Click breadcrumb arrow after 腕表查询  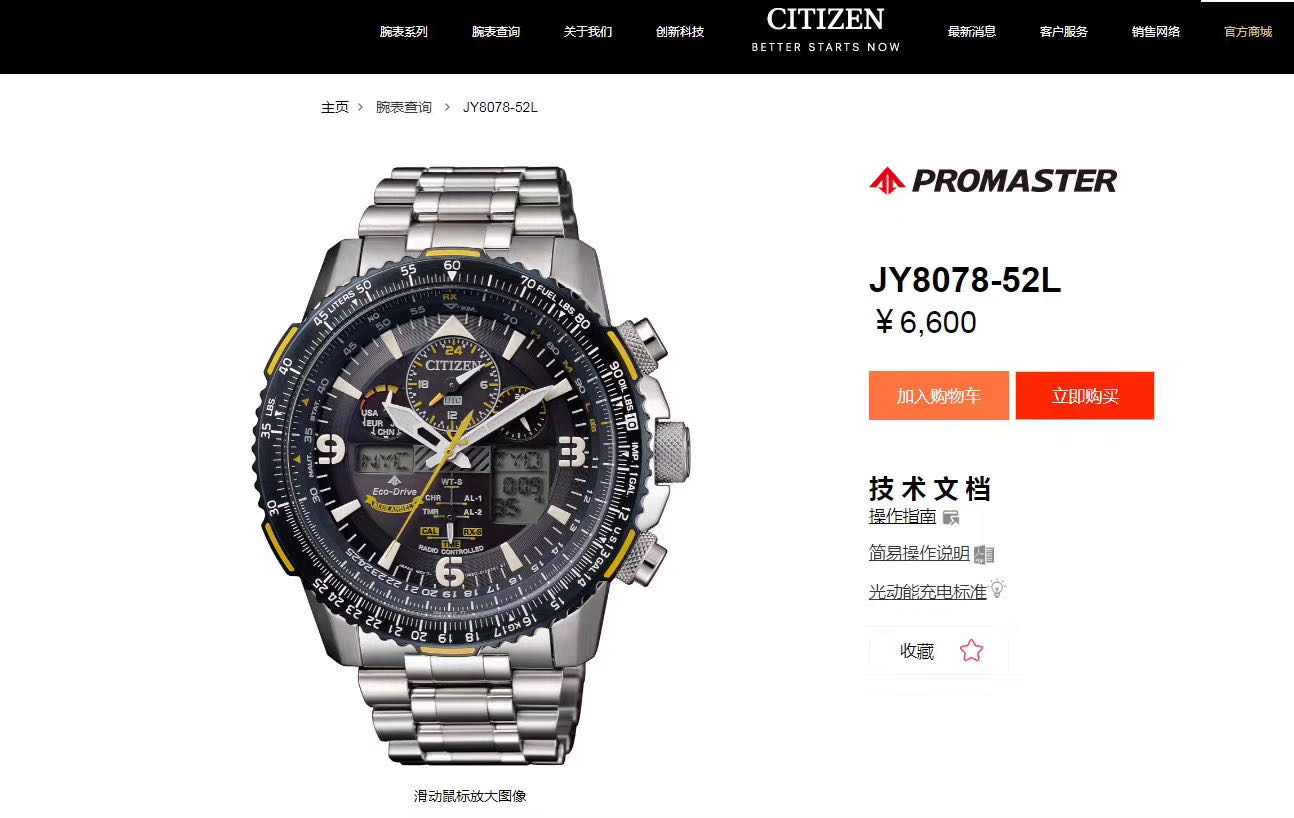[x=447, y=107]
